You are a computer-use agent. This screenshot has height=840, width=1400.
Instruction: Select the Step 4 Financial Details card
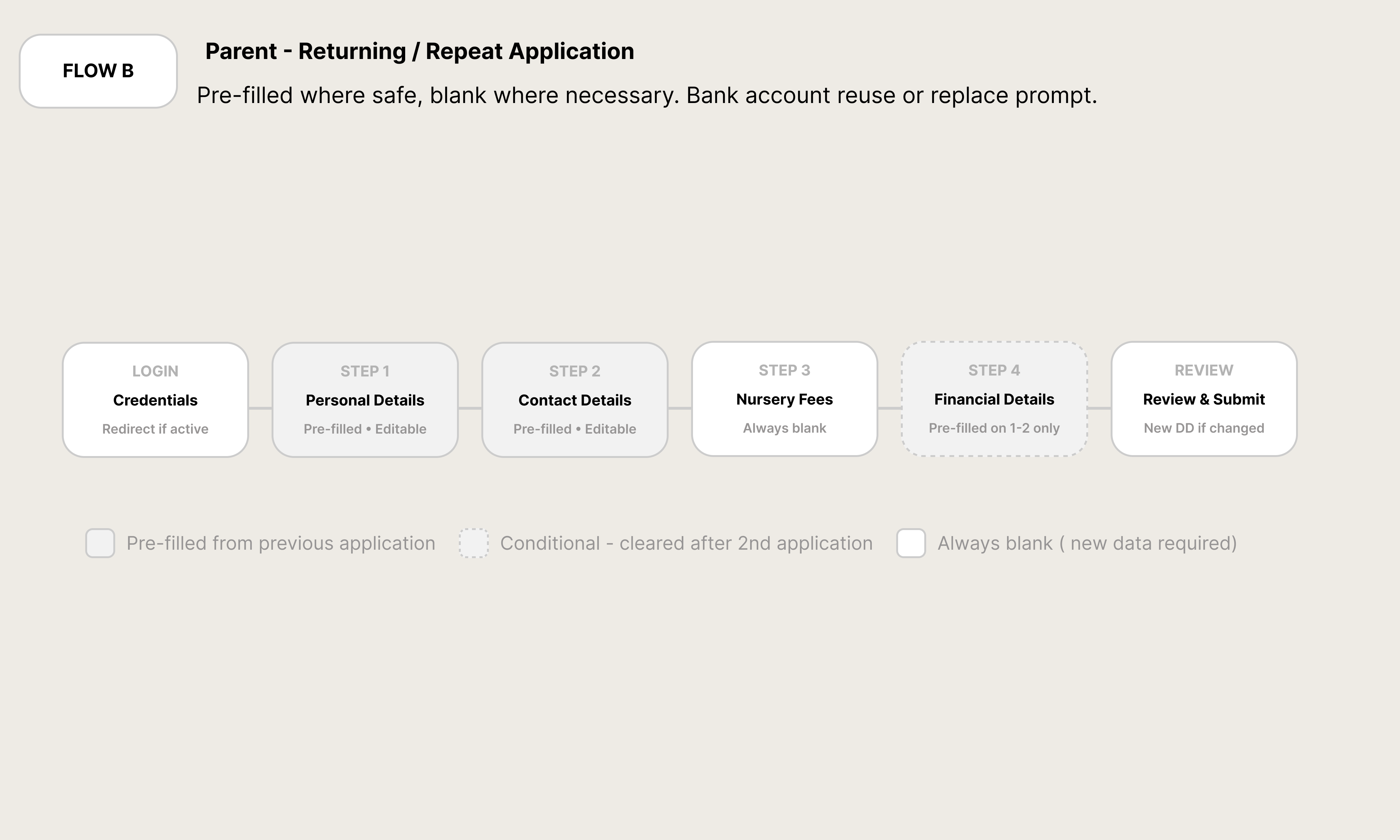click(x=994, y=399)
